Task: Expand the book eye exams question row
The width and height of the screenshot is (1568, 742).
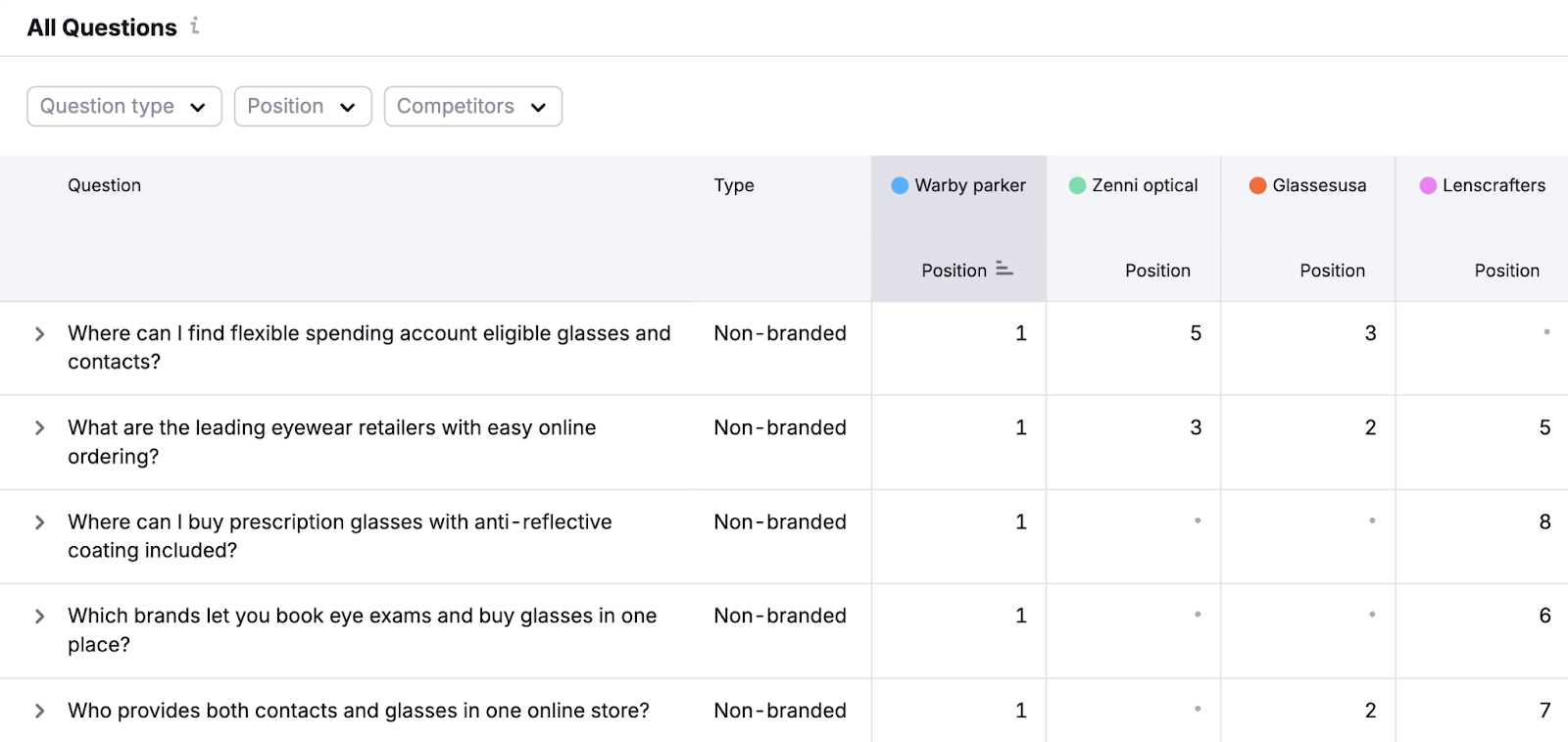Action: pos(40,617)
